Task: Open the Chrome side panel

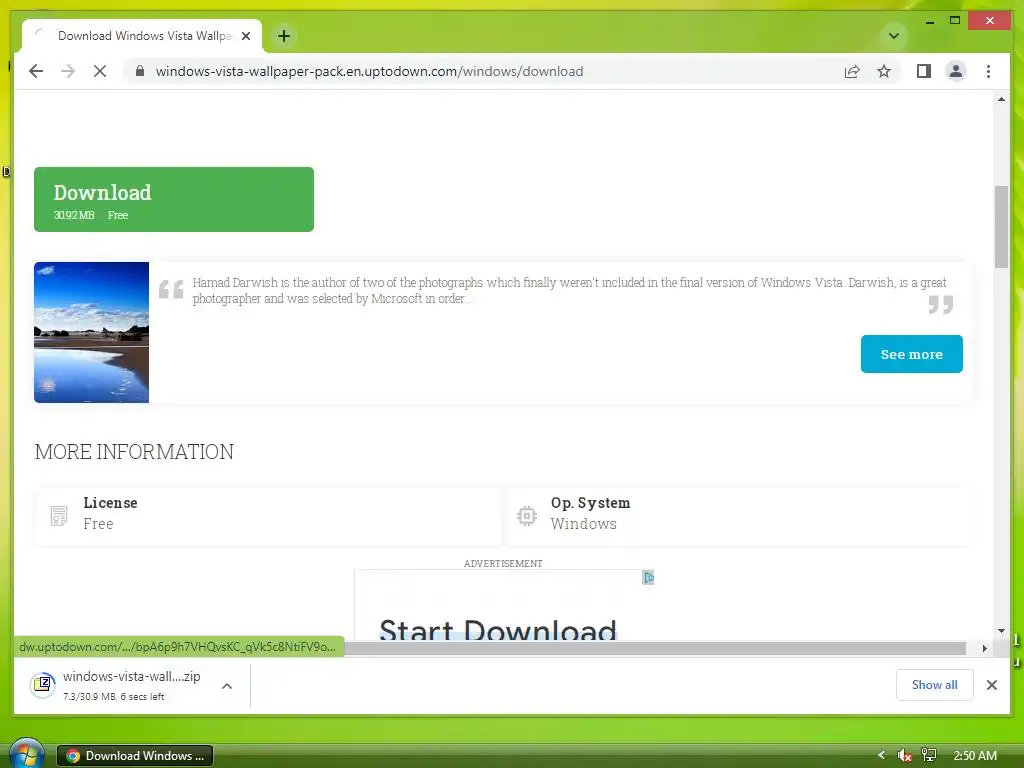Action: (923, 71)
